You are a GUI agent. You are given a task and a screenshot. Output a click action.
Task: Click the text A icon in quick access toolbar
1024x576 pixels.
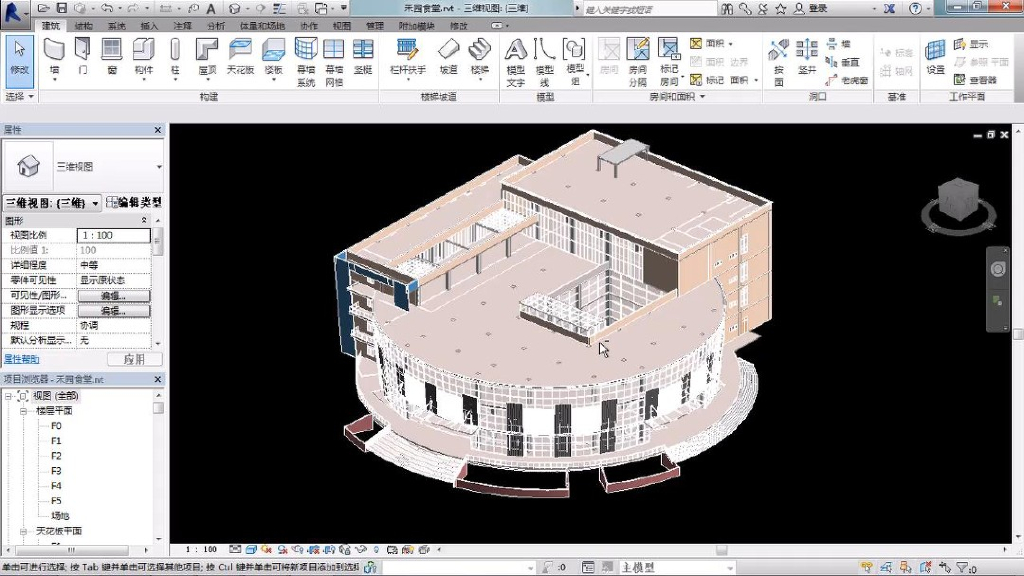pyautogui.click(x=211, y=8)
